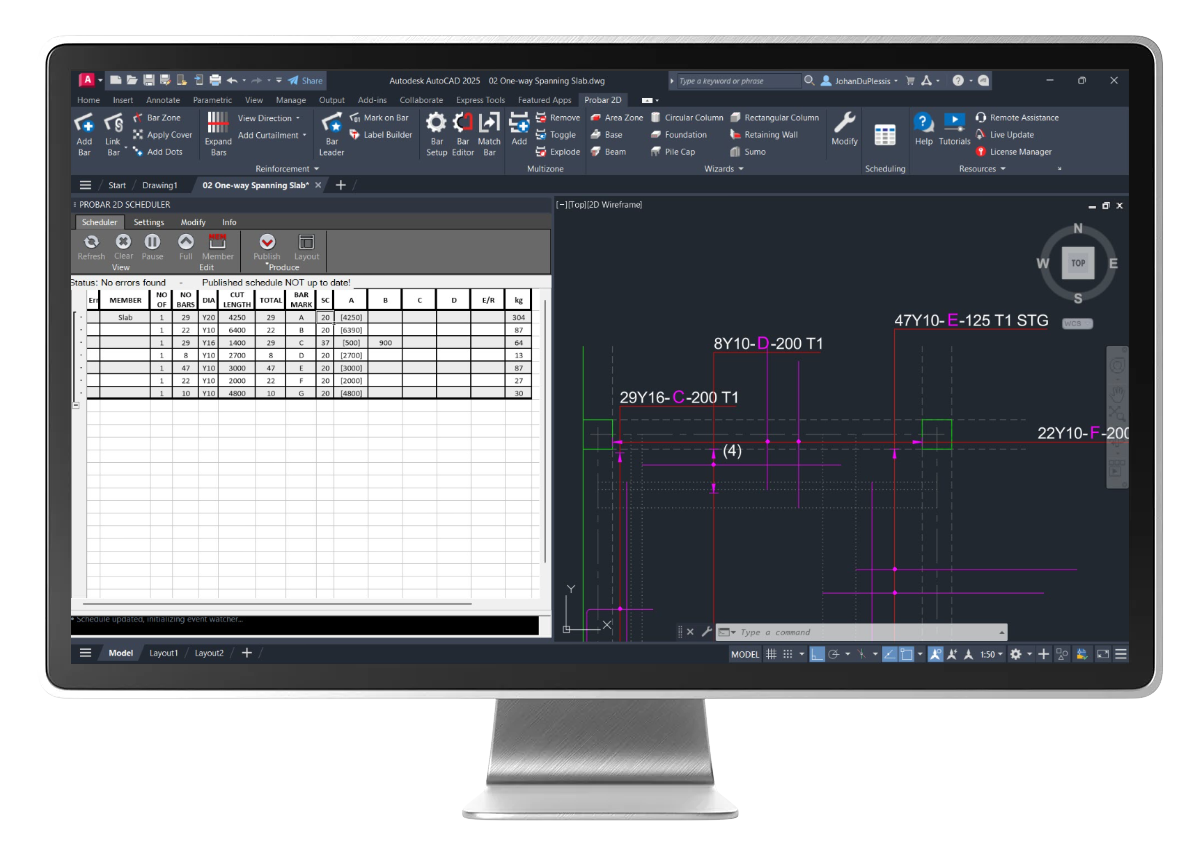Select the Link Bar tool

coord(113,133)
